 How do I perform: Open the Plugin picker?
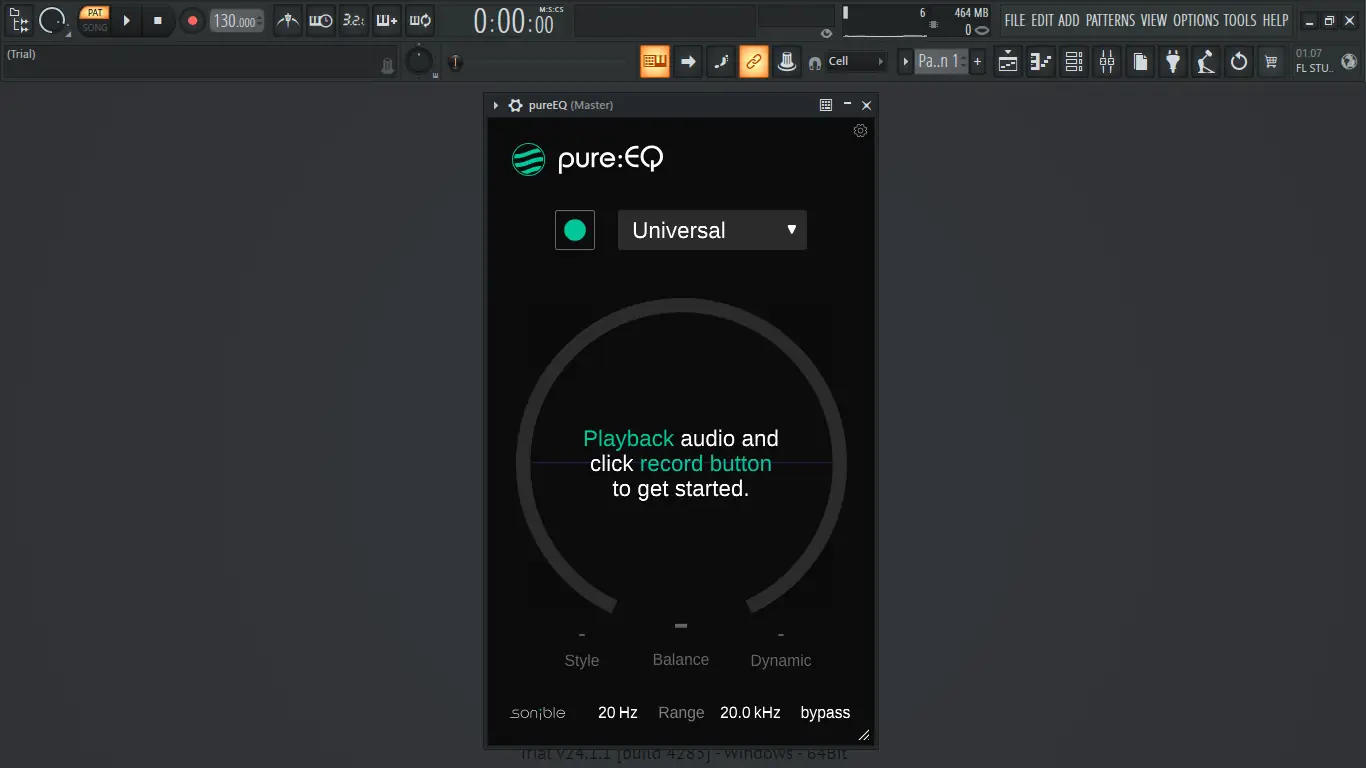1172,61
